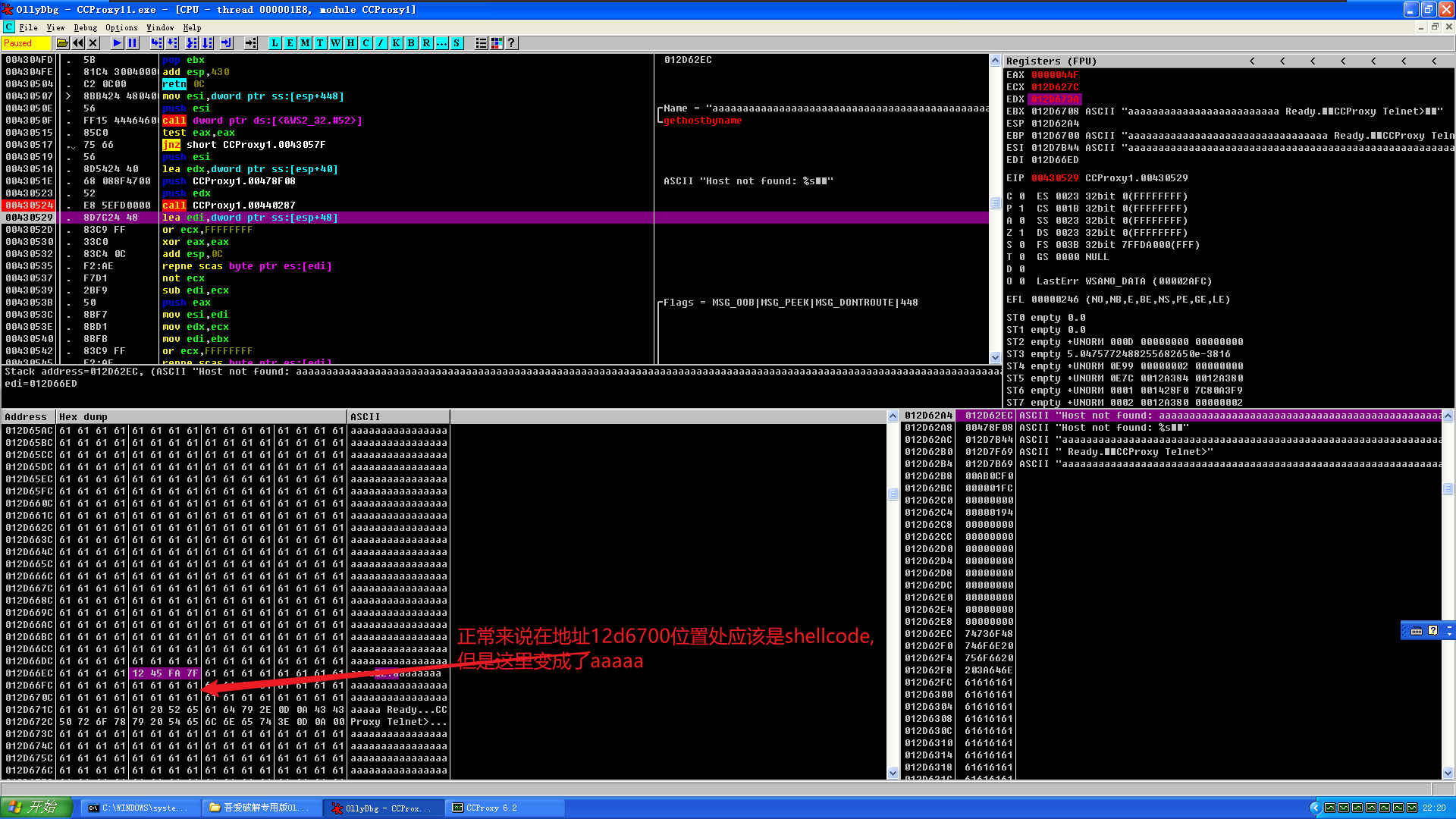Open the Options menu
1456x819 pixels.
(x=121, y=27)
